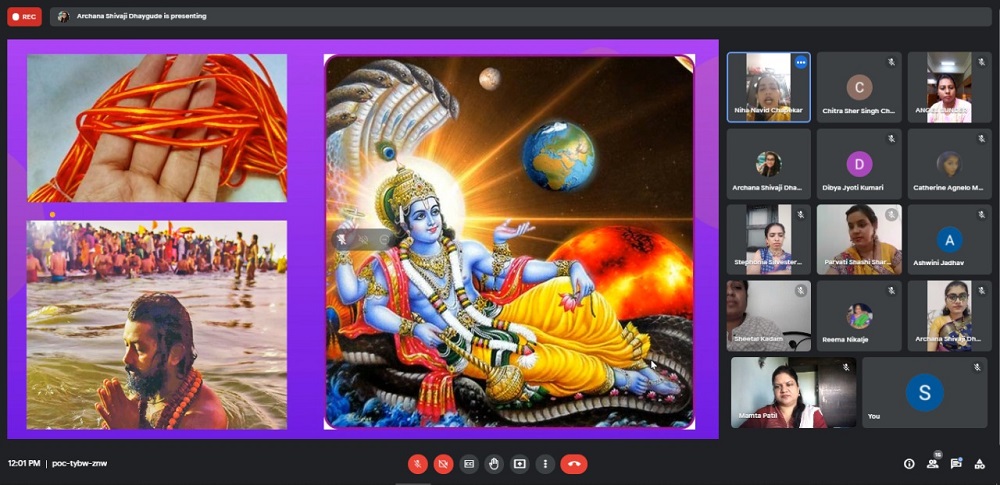1000x485 pixels.
Task: Select Niha Navid Chapekar's video tile
Action: click(768, 87)
